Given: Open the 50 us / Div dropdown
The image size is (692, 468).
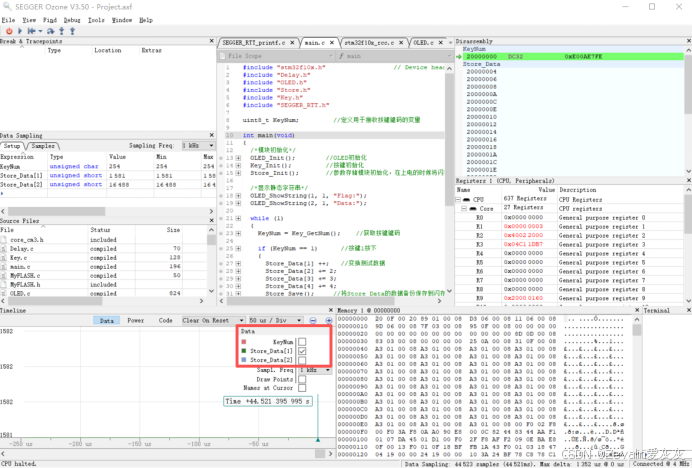Looking at the screenshot, I should (275, 321).
